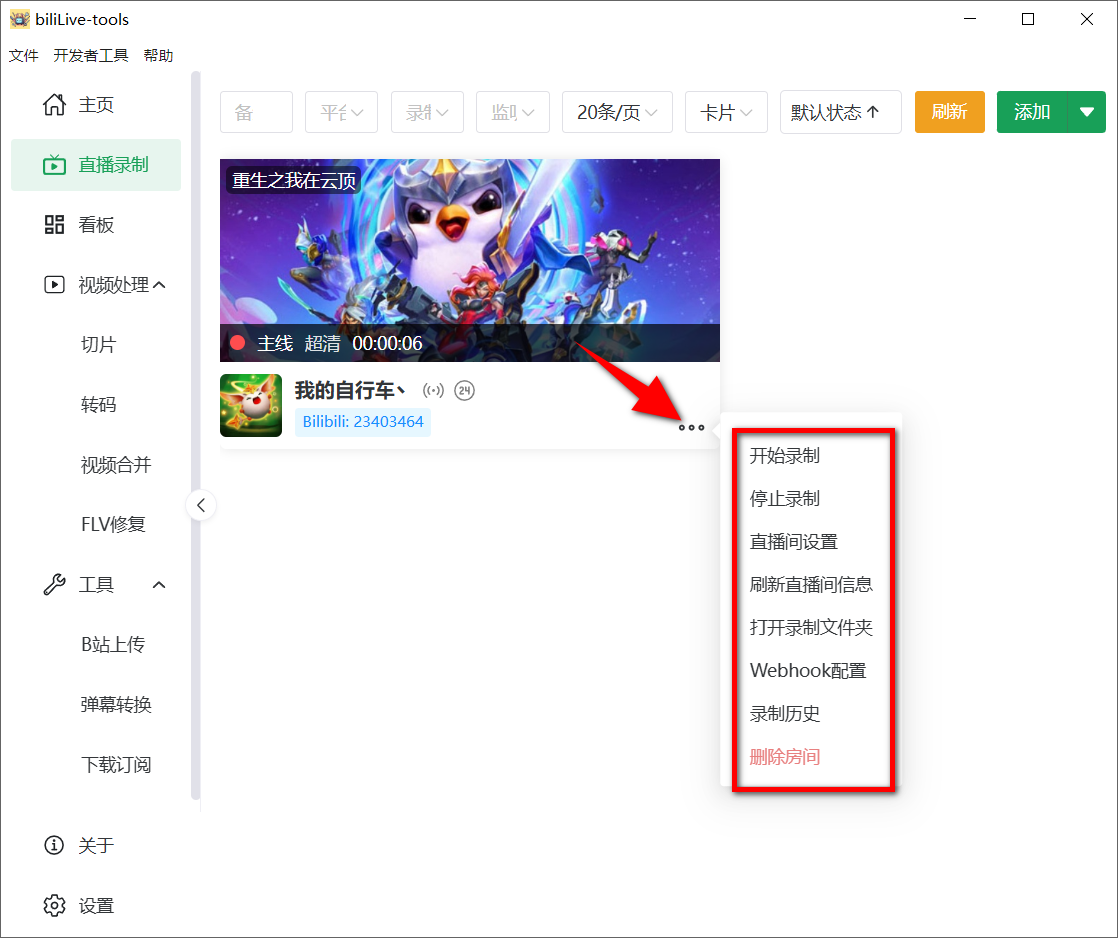The image size is (1118, 938).
Task: Click the sidebar collapse arrow
Action: (x=201, y=505)
